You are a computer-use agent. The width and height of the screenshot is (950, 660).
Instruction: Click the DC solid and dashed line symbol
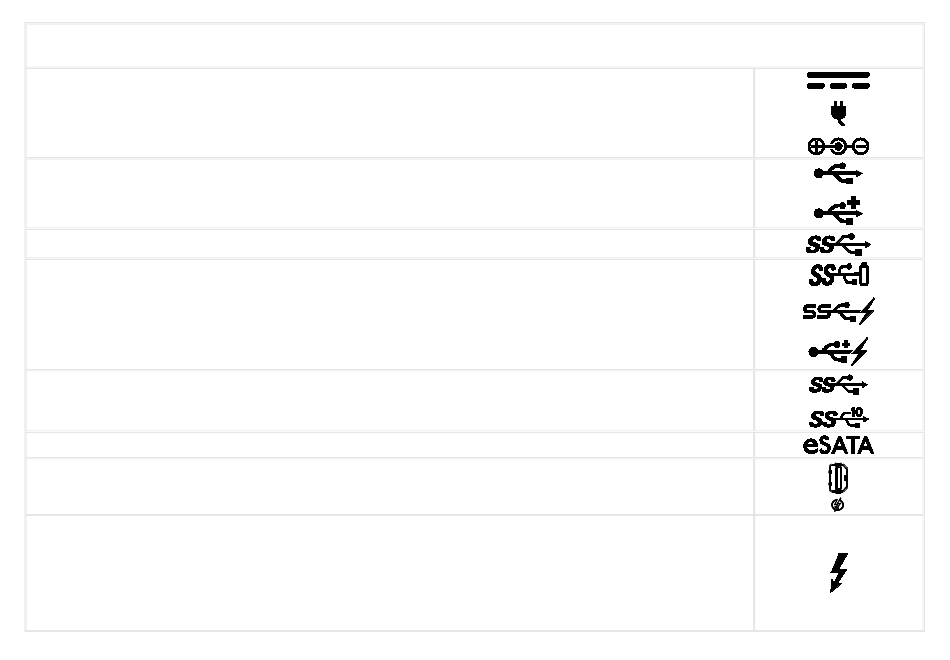(x=838, y=81)
